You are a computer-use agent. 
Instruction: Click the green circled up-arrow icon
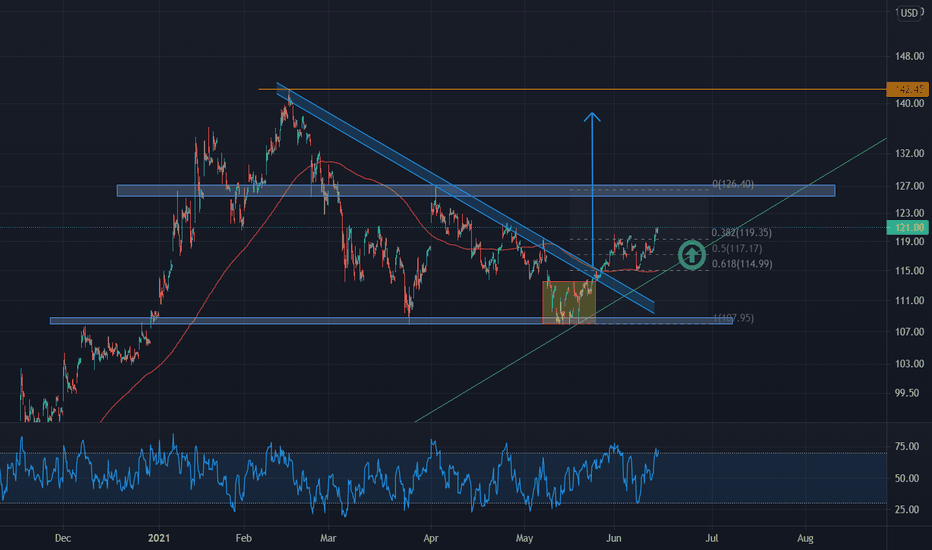(692, 254)
